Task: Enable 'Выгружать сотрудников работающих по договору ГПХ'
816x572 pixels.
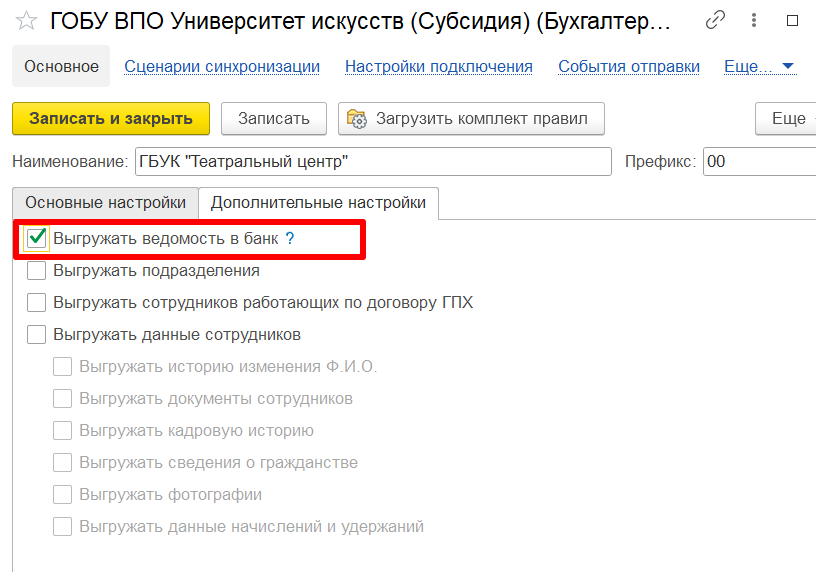Action: pos(37,302)
